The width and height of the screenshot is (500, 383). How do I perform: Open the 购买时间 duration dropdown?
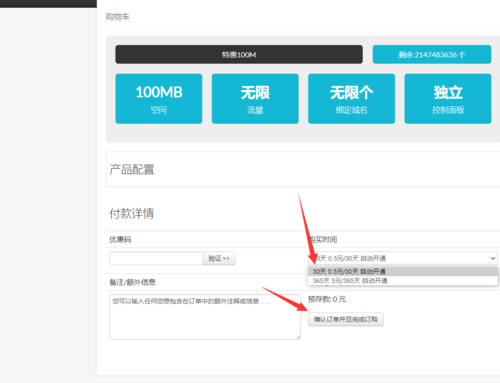(403, 258)
